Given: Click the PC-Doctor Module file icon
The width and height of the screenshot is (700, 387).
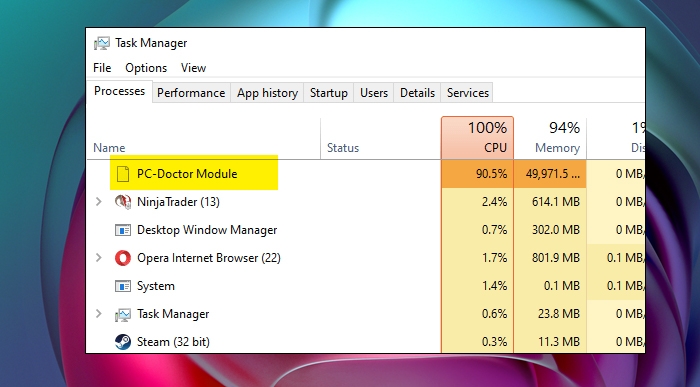Looking at the screenshot, I should [123, 174].
